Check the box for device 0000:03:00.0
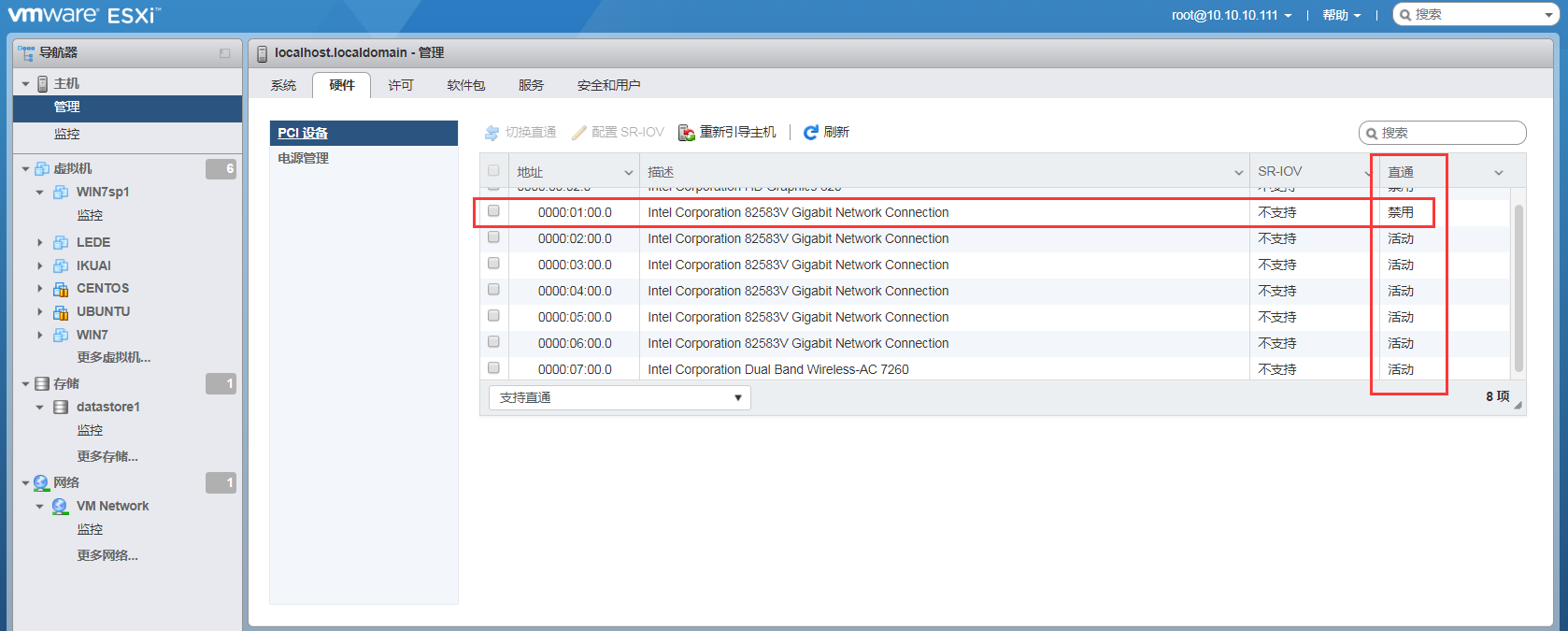The image size is (1568, 631). (x=493, y=264)
